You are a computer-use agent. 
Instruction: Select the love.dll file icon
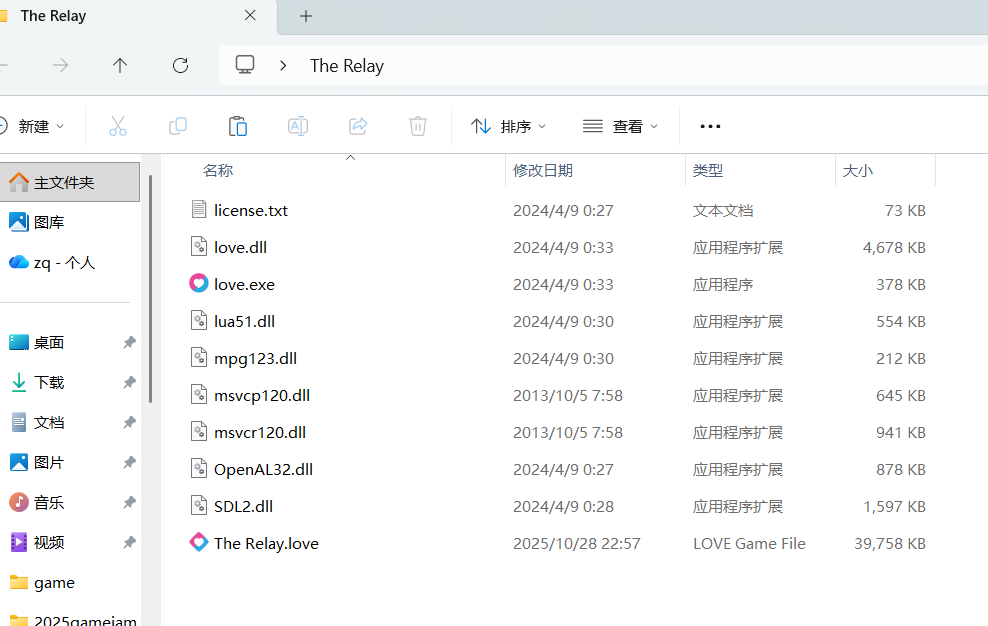tap(198, 246)
